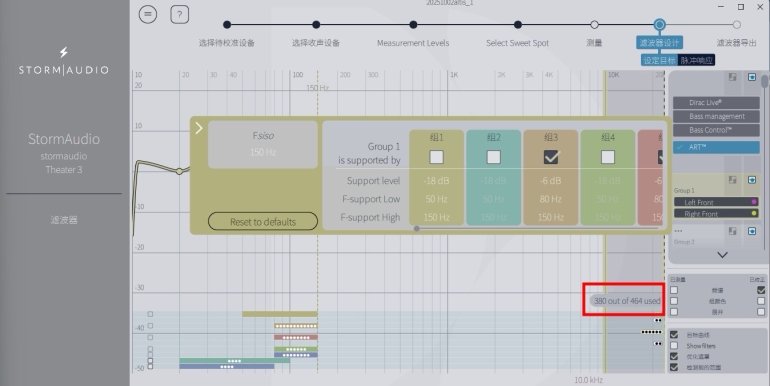Click 380 out of 464 used label
This screenshot has width=770, height=386.
point(627,301)
